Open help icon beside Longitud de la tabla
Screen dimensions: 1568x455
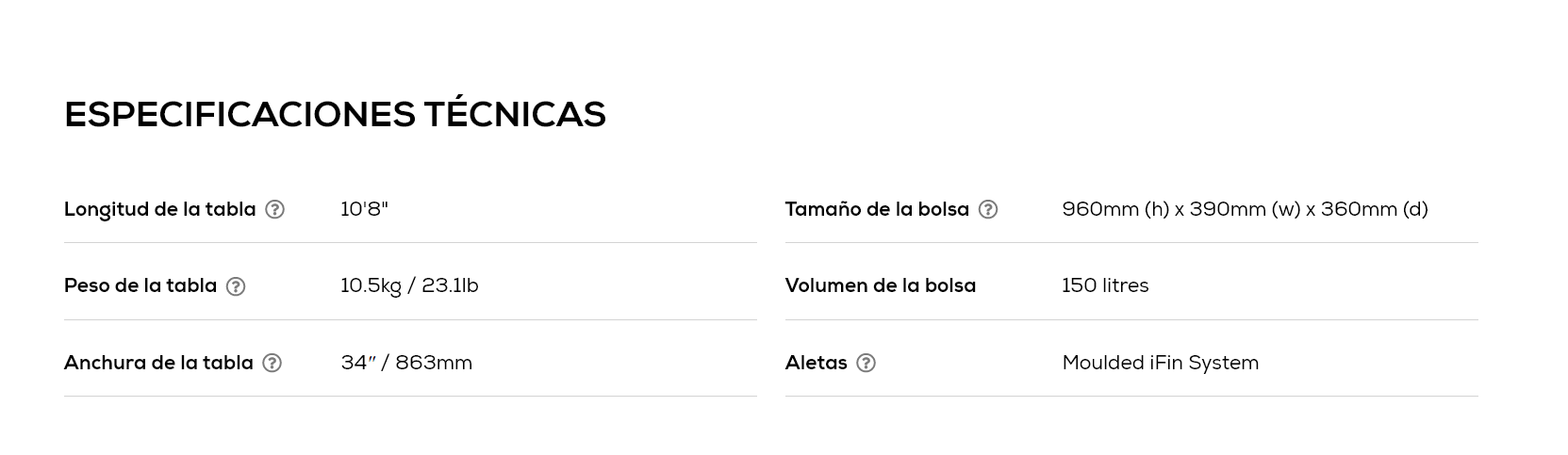pos(274,209)
